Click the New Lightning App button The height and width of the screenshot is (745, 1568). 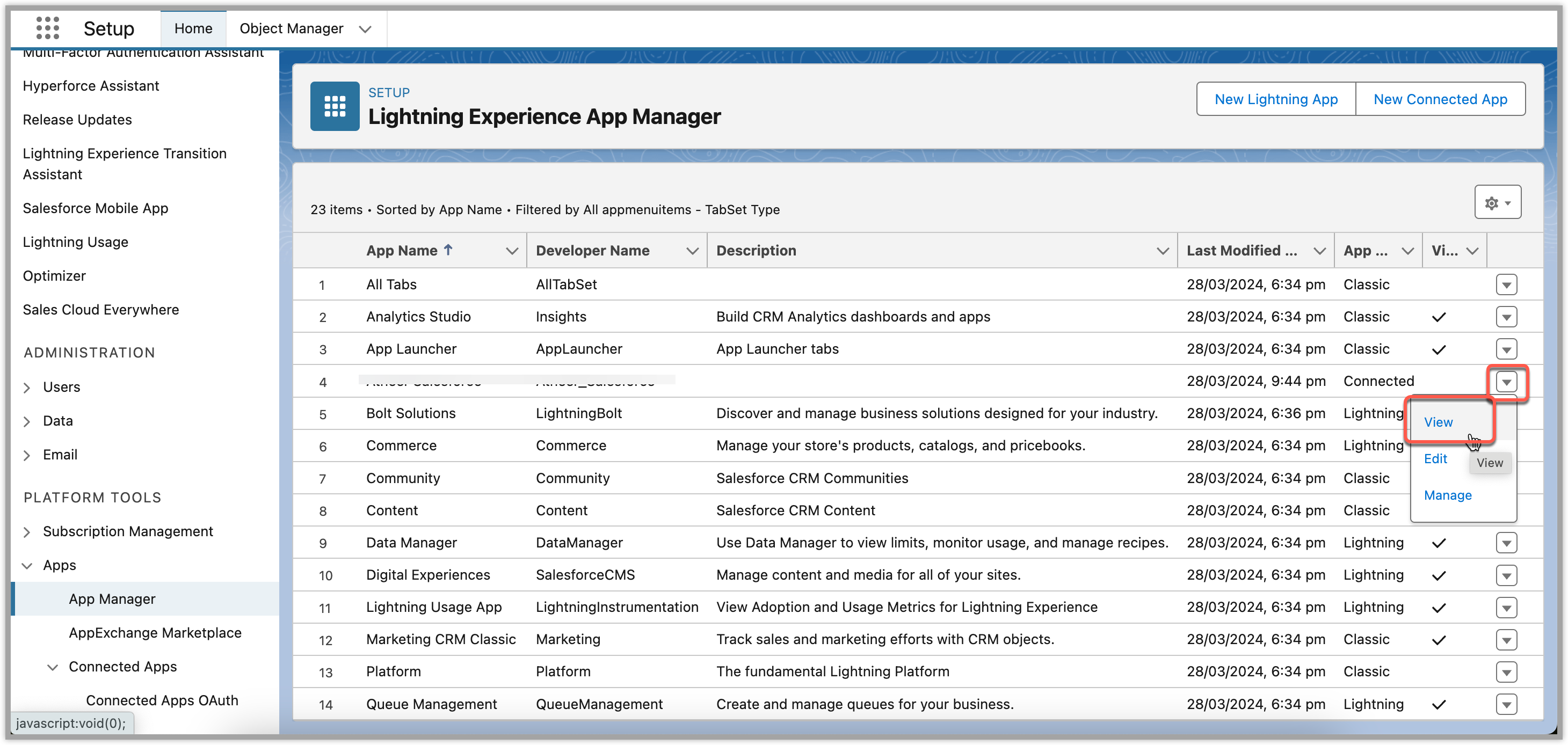[x=1276, y=99]
